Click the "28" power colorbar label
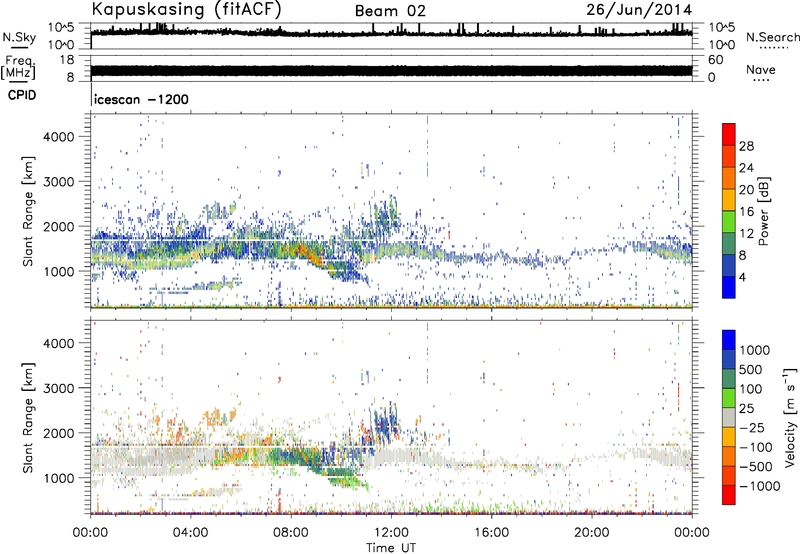The height and width of the screenshot is (554, 800). coord(746,146)
